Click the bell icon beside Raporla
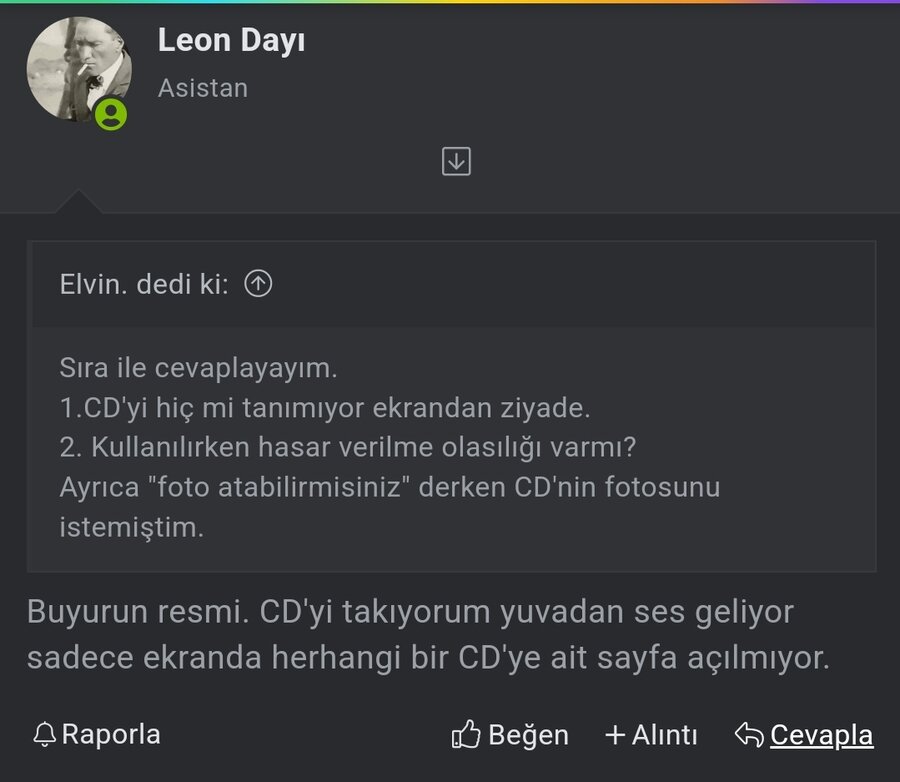The width and height of the screenshot is (900, 782). point(44,735)
